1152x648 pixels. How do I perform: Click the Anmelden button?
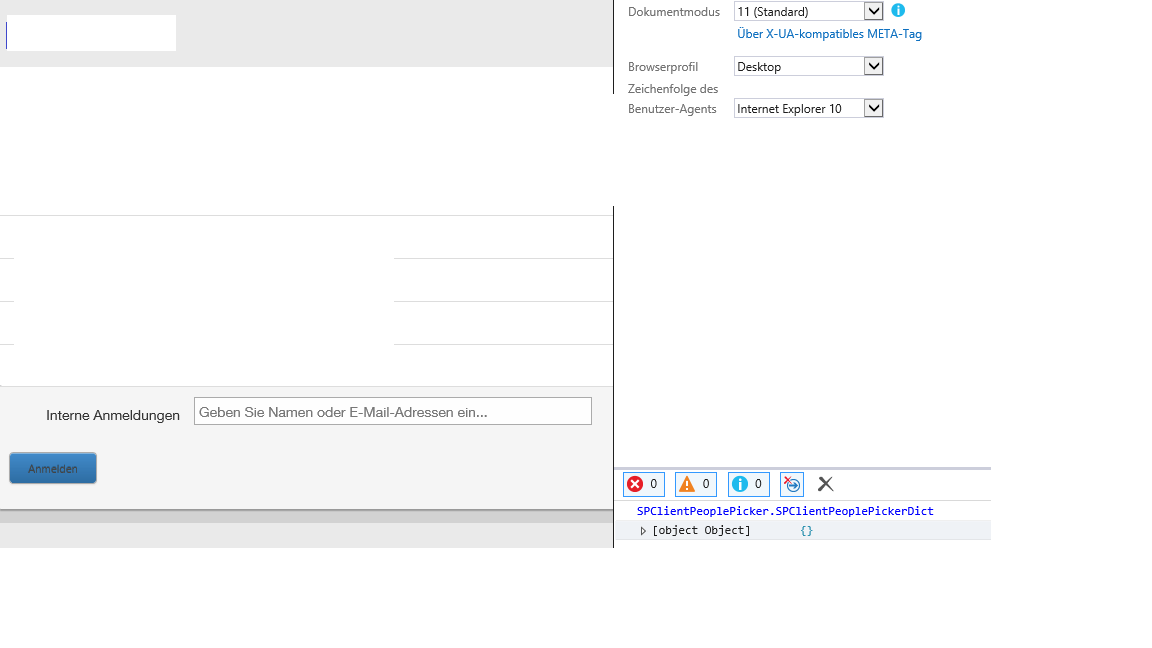pos(52,467)
